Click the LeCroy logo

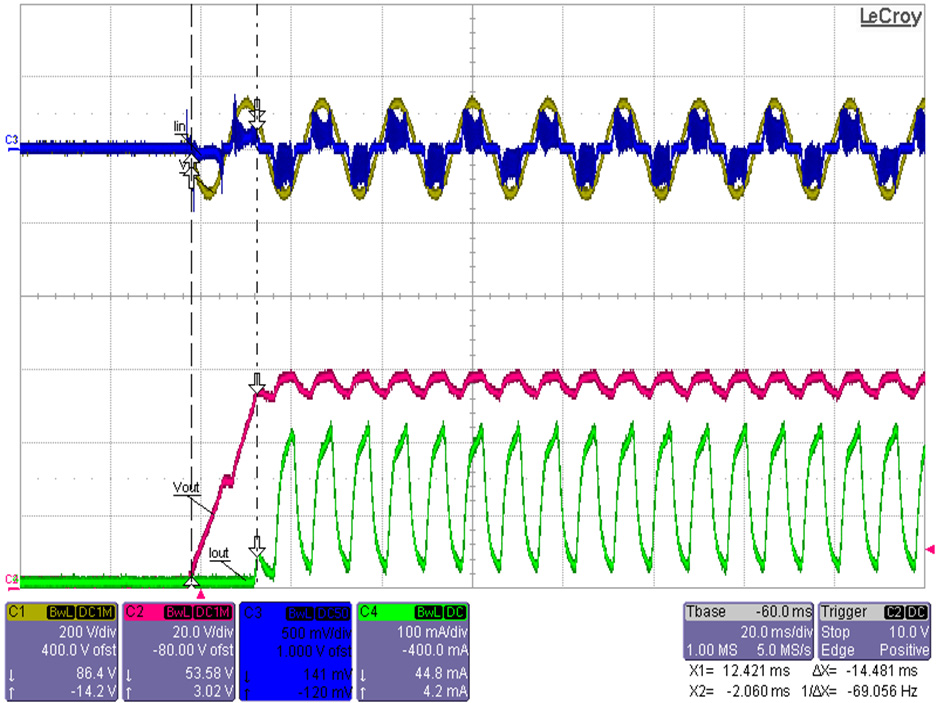click(889, 17)
